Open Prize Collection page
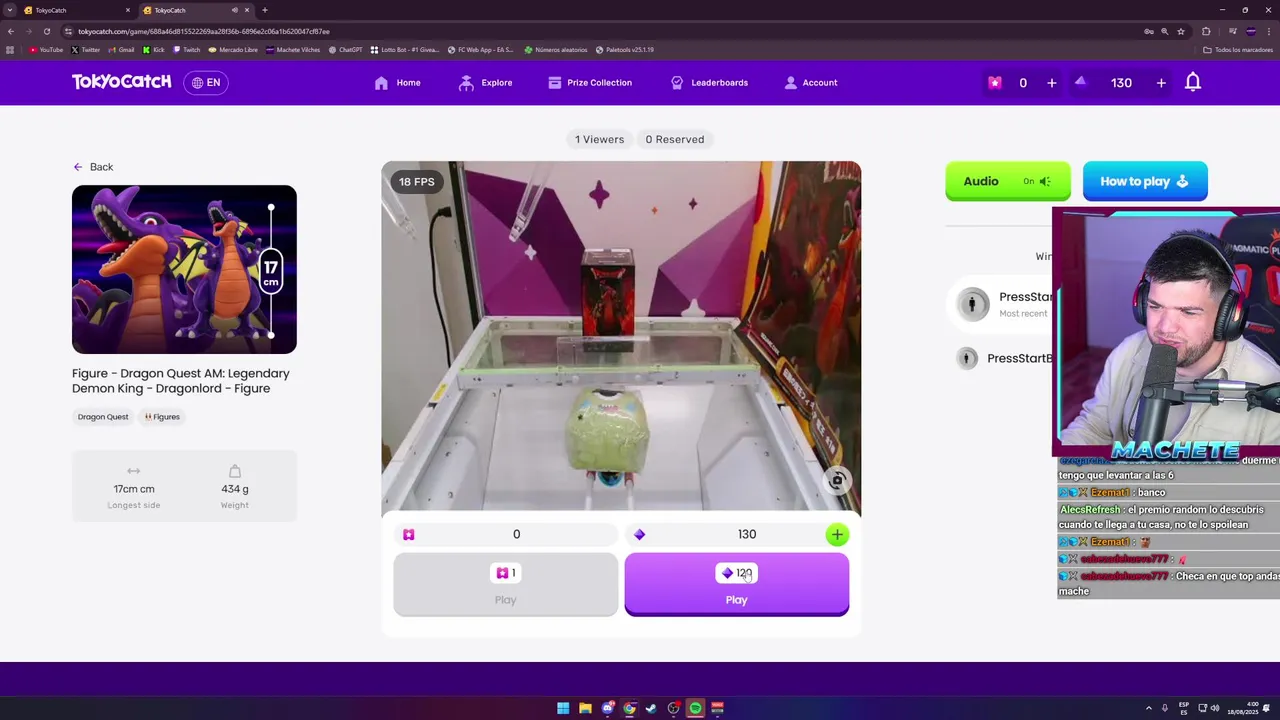This screenshot has height=720, width=1280. point(590,83)
